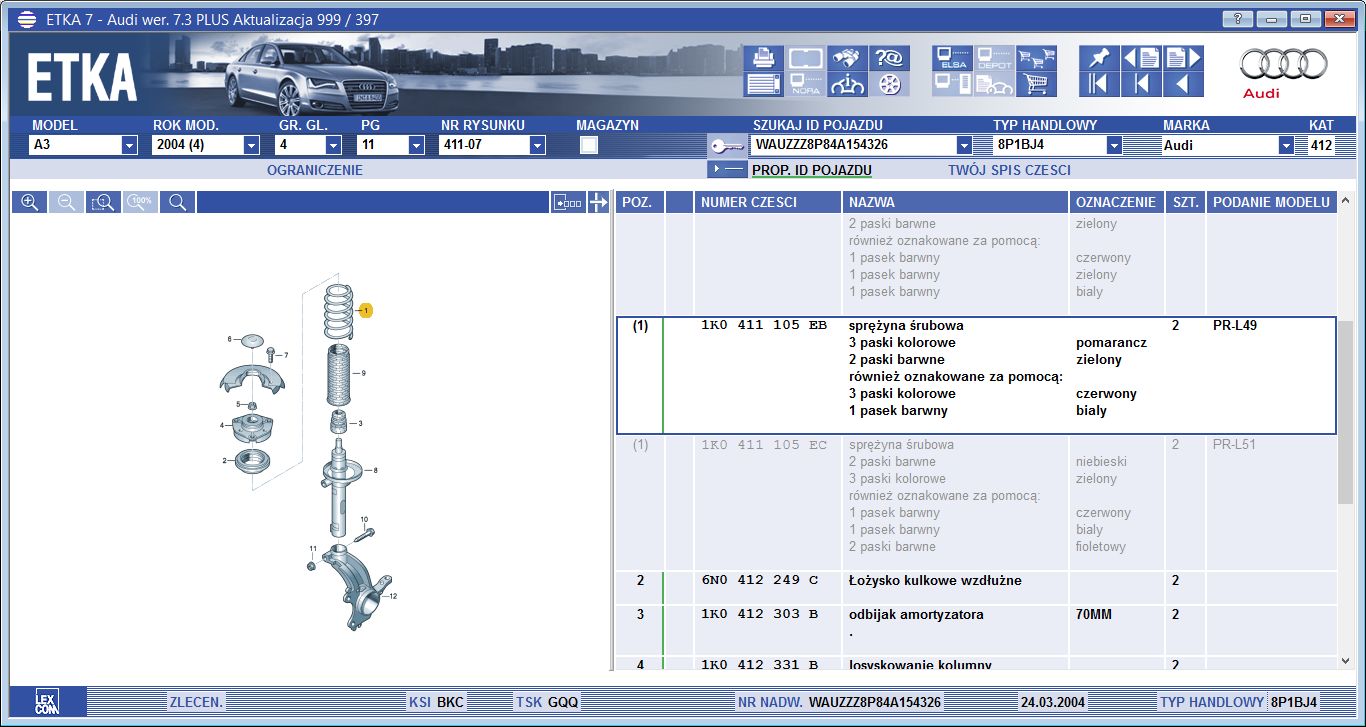Screen dimensions: 1366x727
Task: Click the monitor-to-list transfer icon
Action: [x=952, y=84]
